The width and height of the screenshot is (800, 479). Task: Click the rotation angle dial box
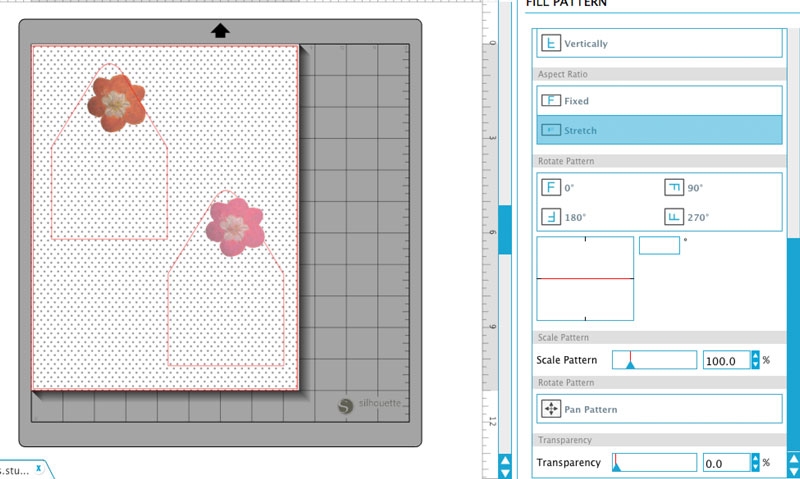[585, 279]
